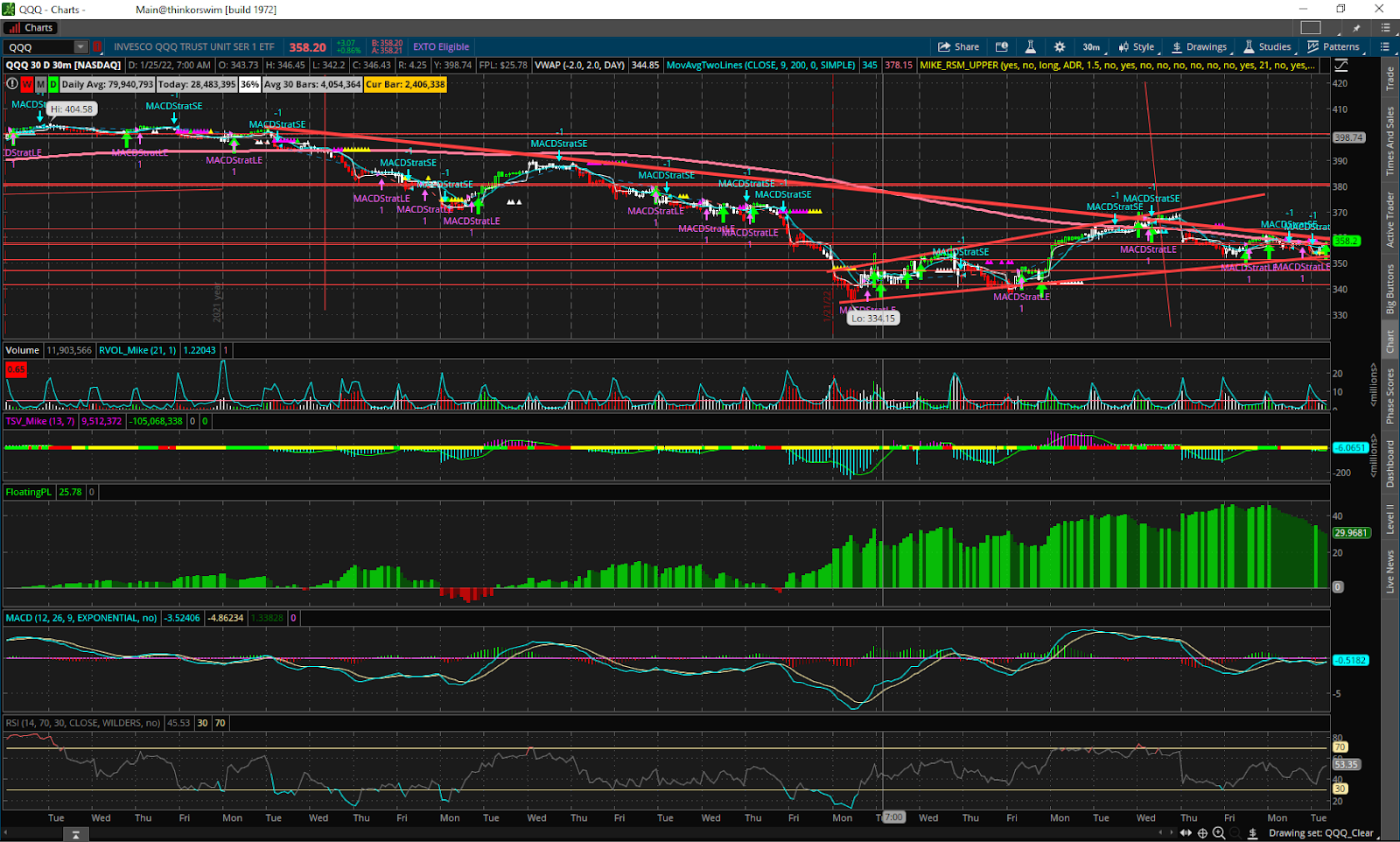Open the hamburger menu at the top right
1400x842 pixels.
1386,46
